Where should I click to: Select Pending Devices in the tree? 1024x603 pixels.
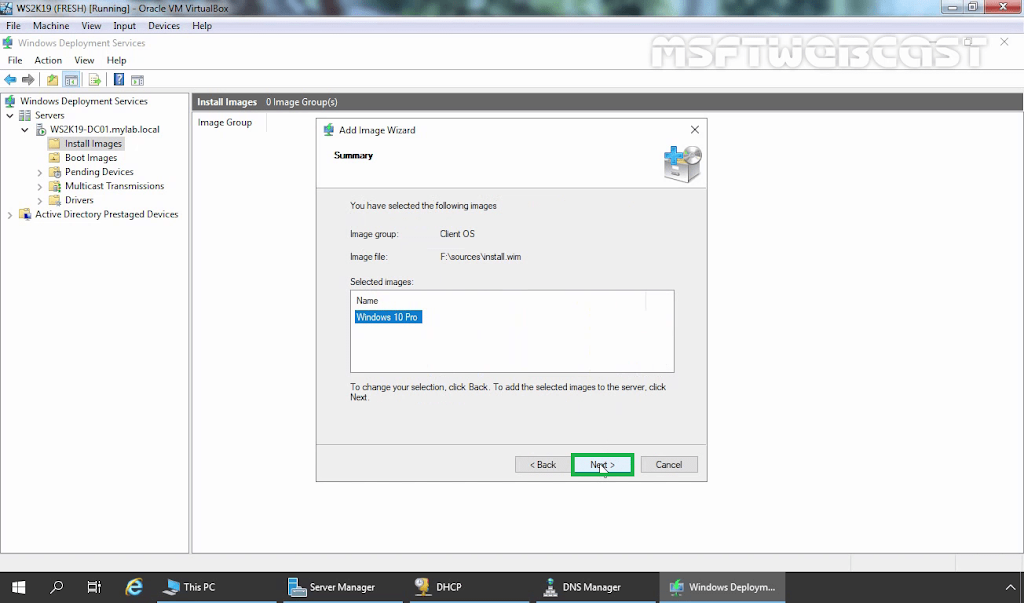coord(99,172)
